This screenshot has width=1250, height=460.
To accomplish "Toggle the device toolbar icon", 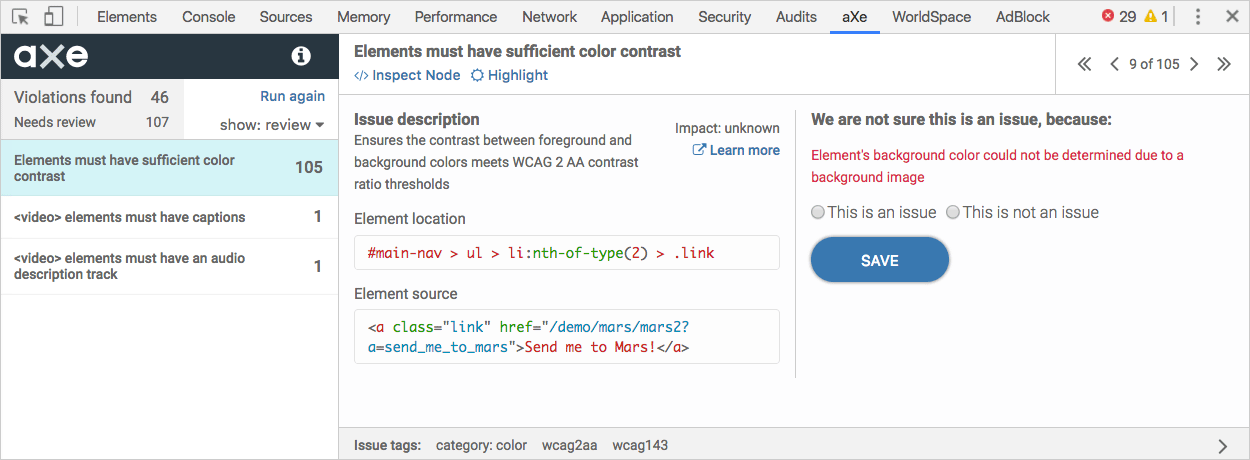I will pos(54,16).
